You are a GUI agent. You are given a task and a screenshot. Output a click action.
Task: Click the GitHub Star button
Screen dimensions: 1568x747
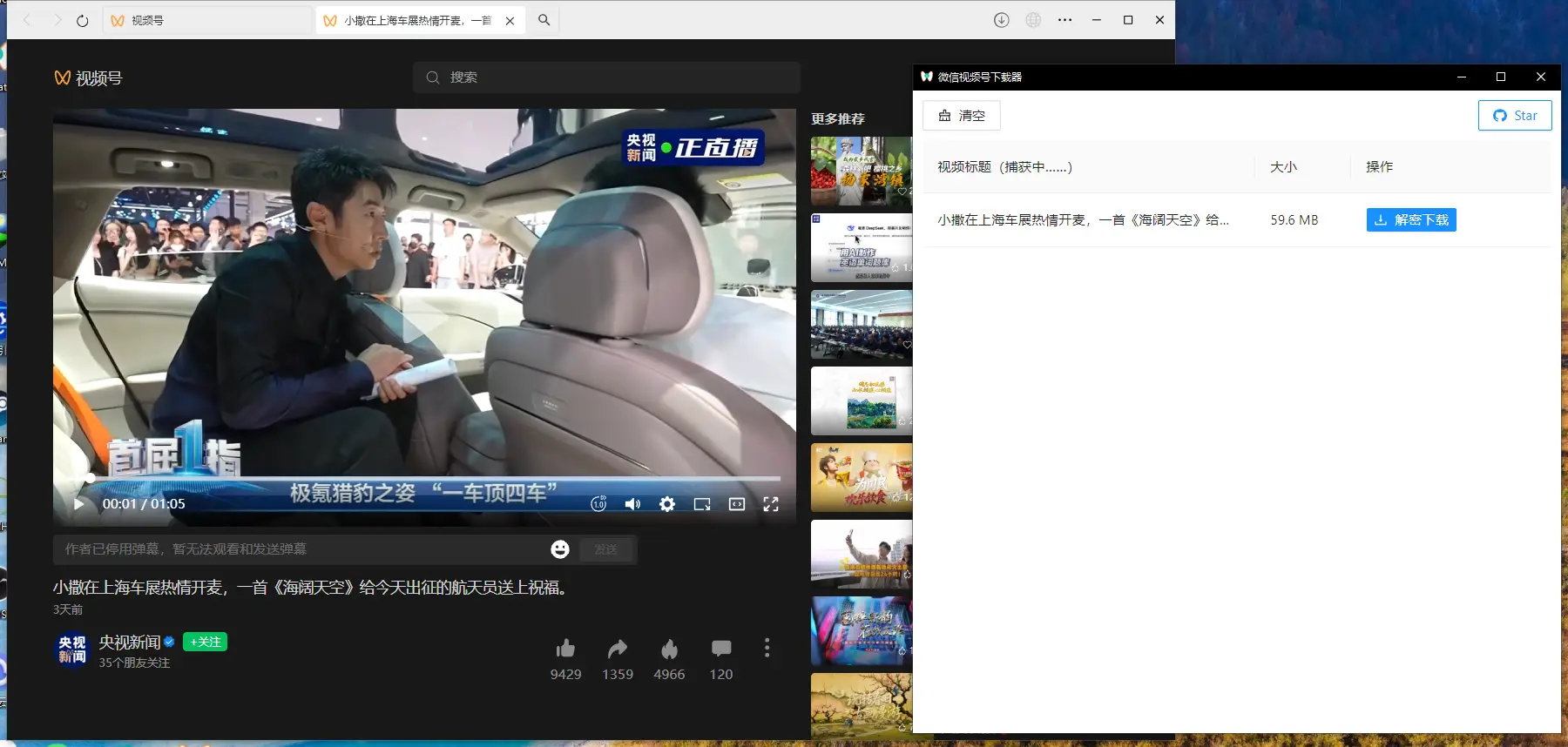click(1515, 116)
